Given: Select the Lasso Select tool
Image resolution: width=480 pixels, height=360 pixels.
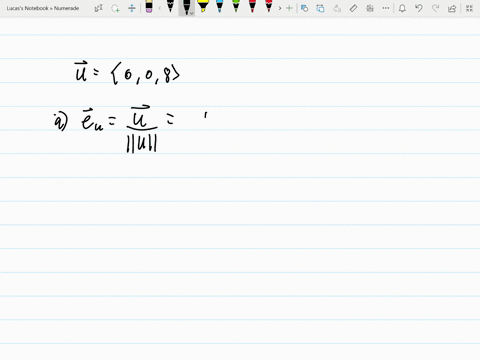Looking at the screenshot, I should tap(115, 8).
